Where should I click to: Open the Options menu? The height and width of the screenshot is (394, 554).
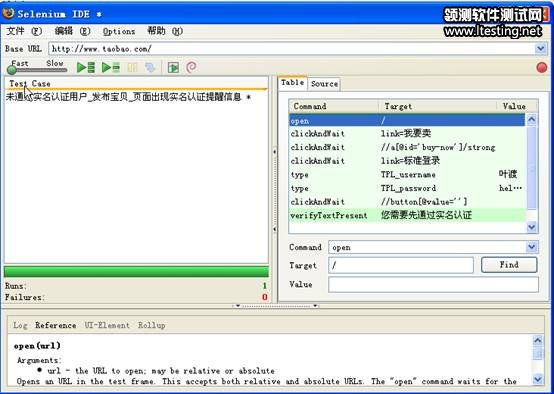coord(119,31)
